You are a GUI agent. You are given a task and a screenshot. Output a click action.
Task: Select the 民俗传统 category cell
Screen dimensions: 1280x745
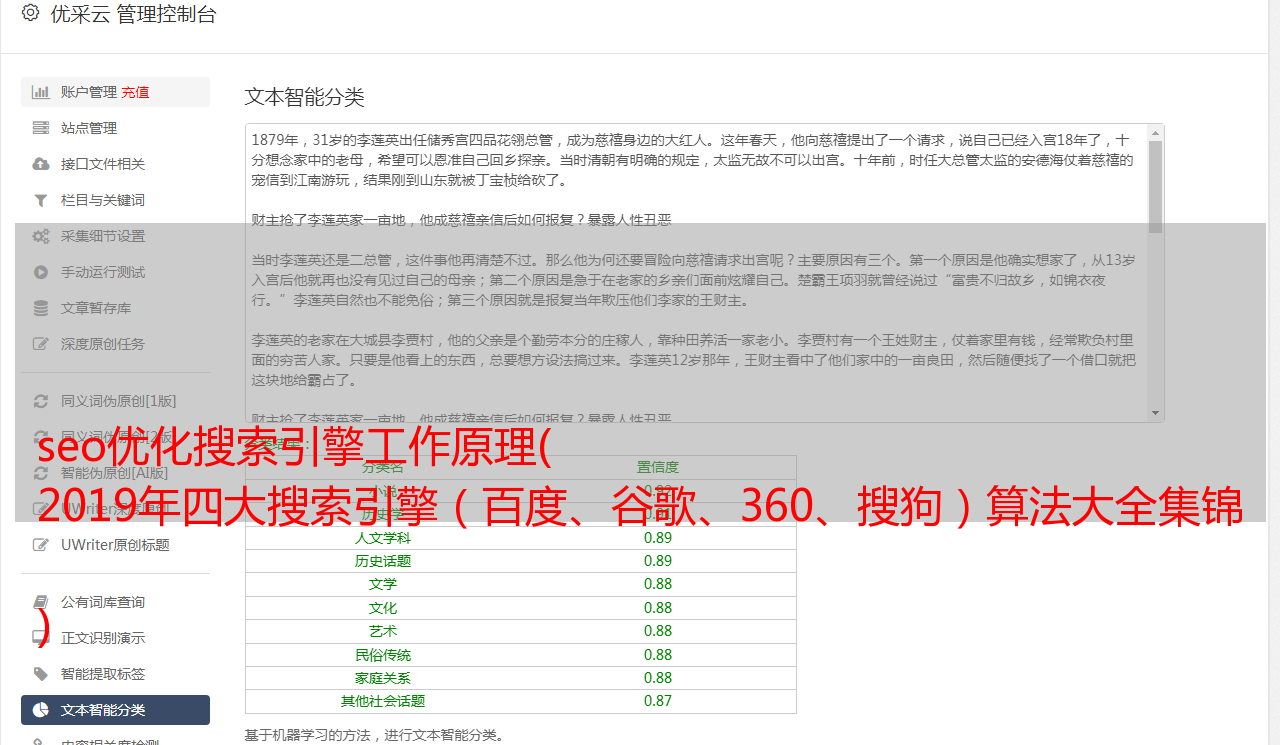tap(383, 655)
